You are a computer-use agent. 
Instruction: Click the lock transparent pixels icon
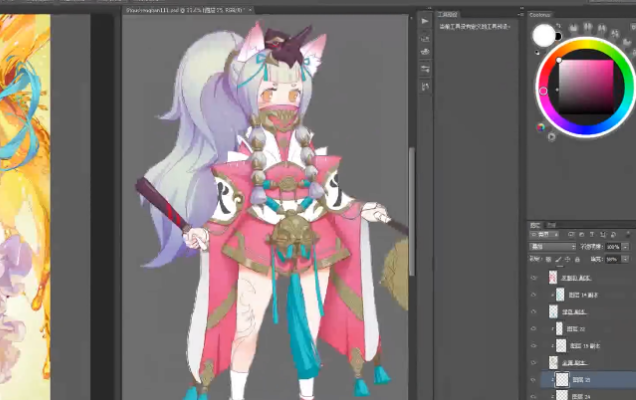pos(548,259)
